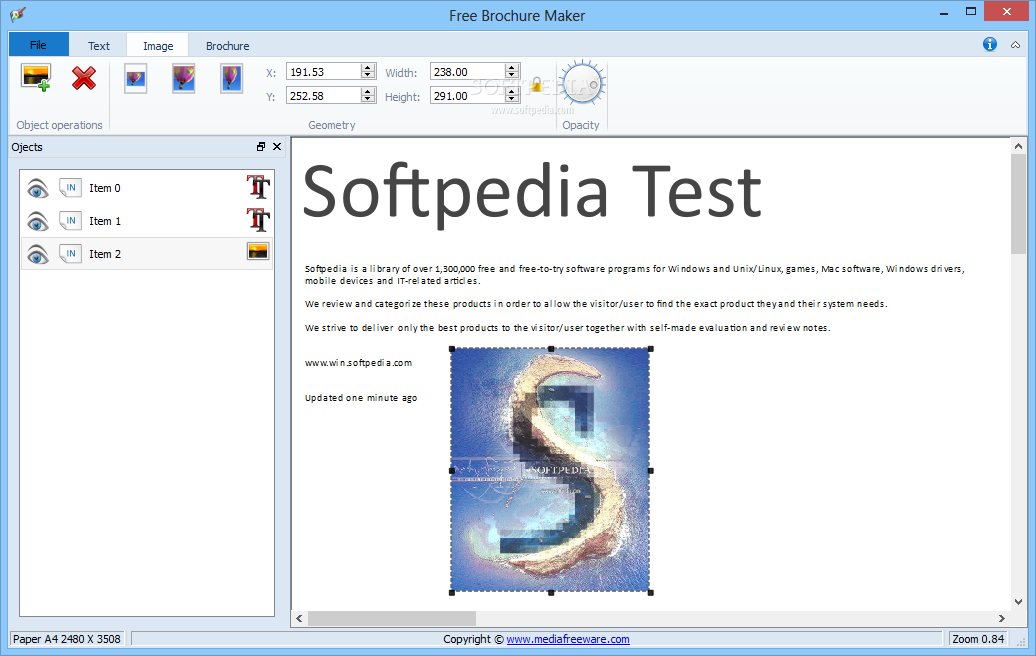1036x656 pixels.
Task: Choose the small centered balloon fit icon
Action: [x=135, y=79]
